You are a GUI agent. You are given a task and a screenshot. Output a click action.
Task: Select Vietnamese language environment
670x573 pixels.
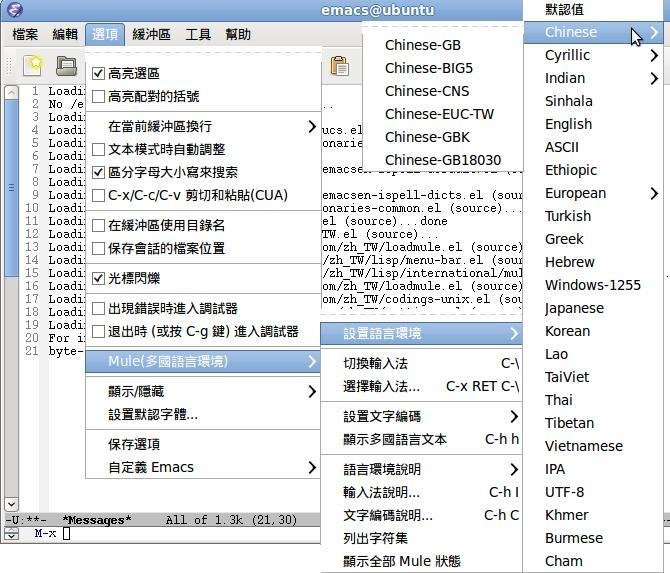[x=593, y=446]
